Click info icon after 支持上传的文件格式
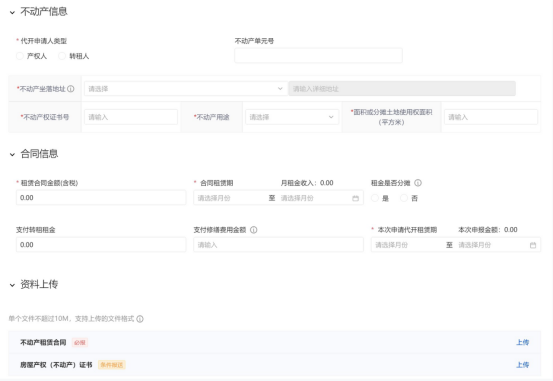 [140, 319]
